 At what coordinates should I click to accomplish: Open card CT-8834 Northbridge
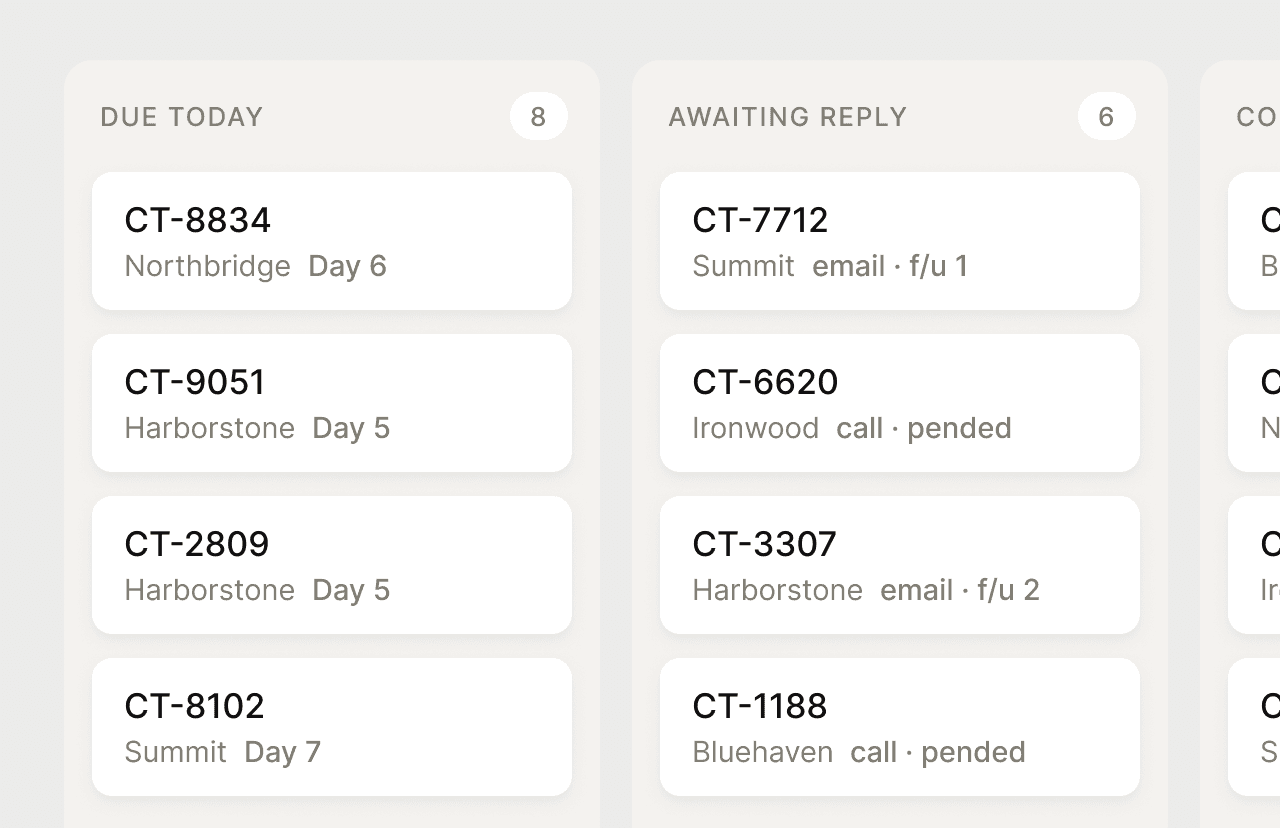click(332, 241)
